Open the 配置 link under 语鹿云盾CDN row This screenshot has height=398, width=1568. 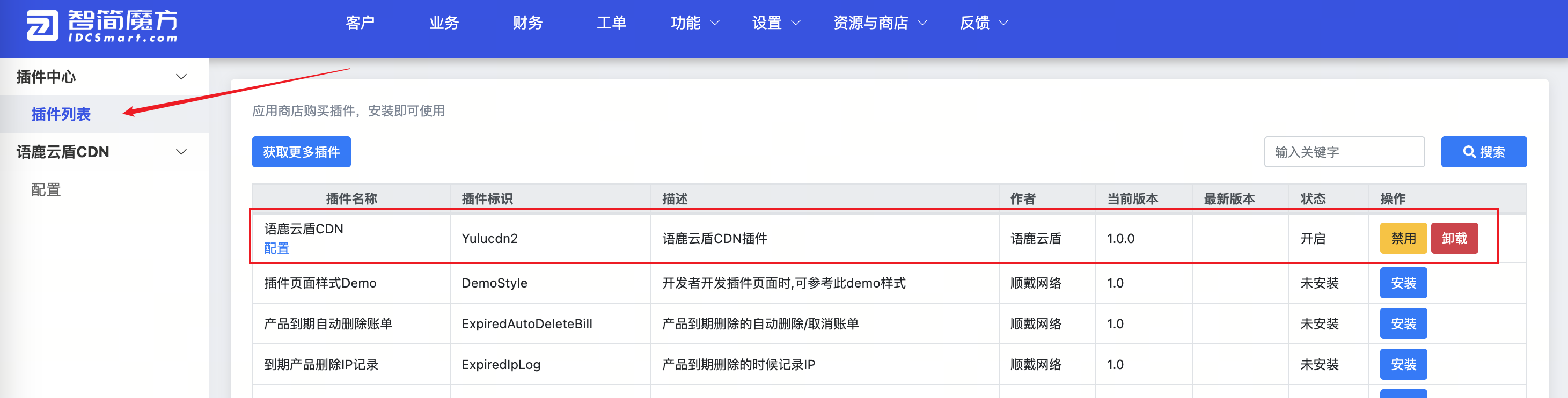tap(276, 248)
